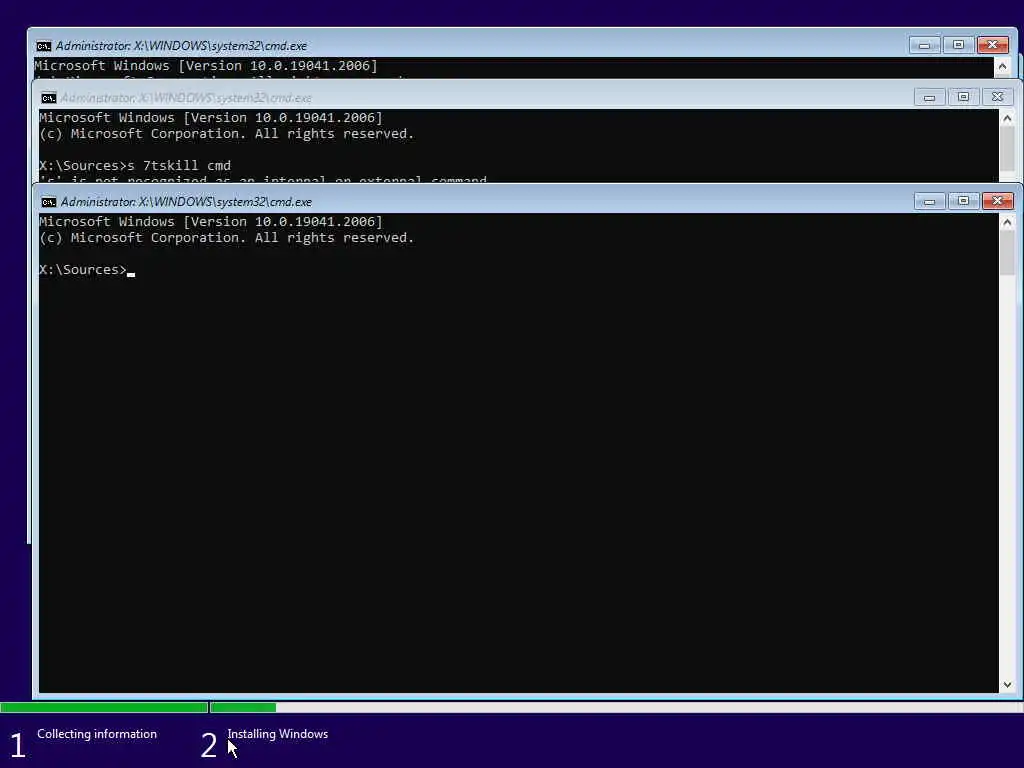
Task: Maximize the middle command prompt window
Action: pos(963,97)
